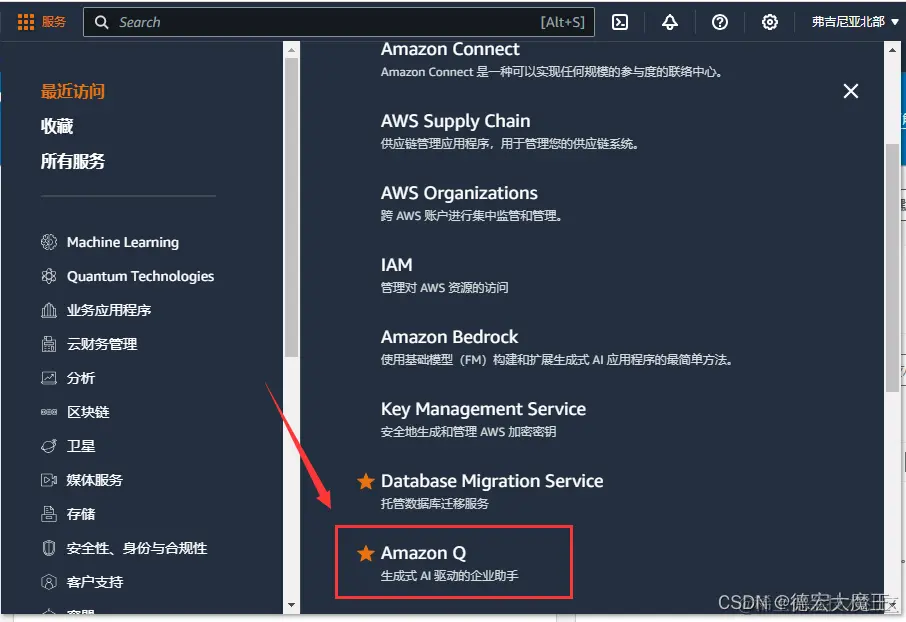Open the 客户支持 category
This screenshot has width=906, height=622.
95,582
